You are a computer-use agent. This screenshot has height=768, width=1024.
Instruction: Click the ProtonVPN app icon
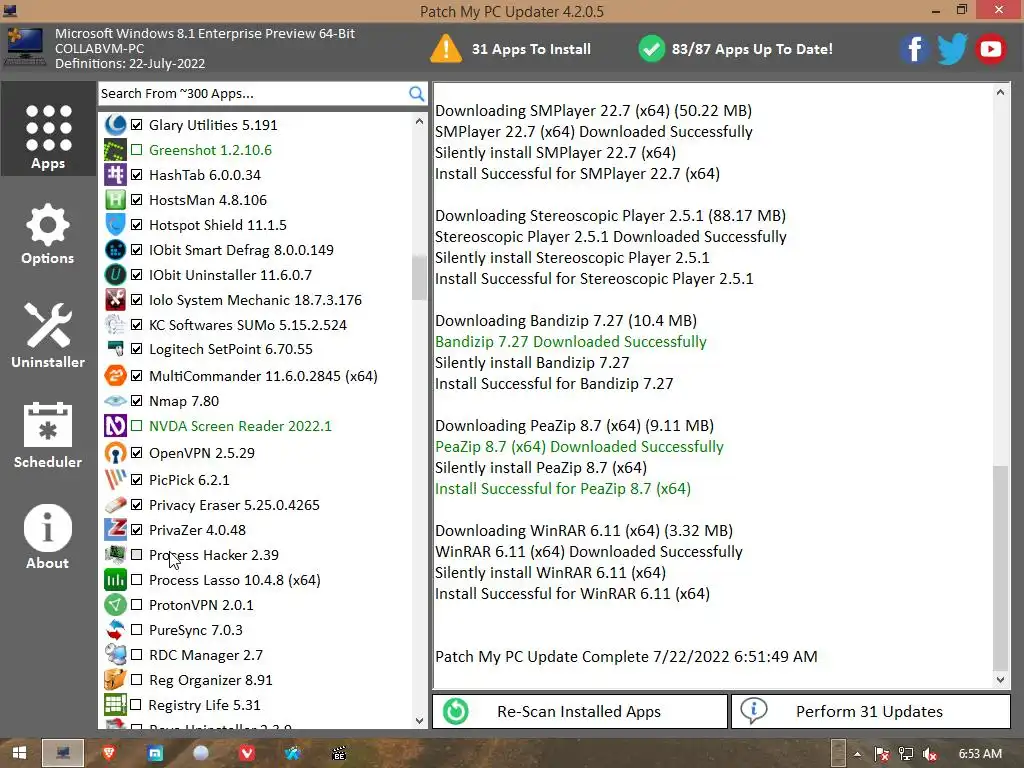[115, 605]
